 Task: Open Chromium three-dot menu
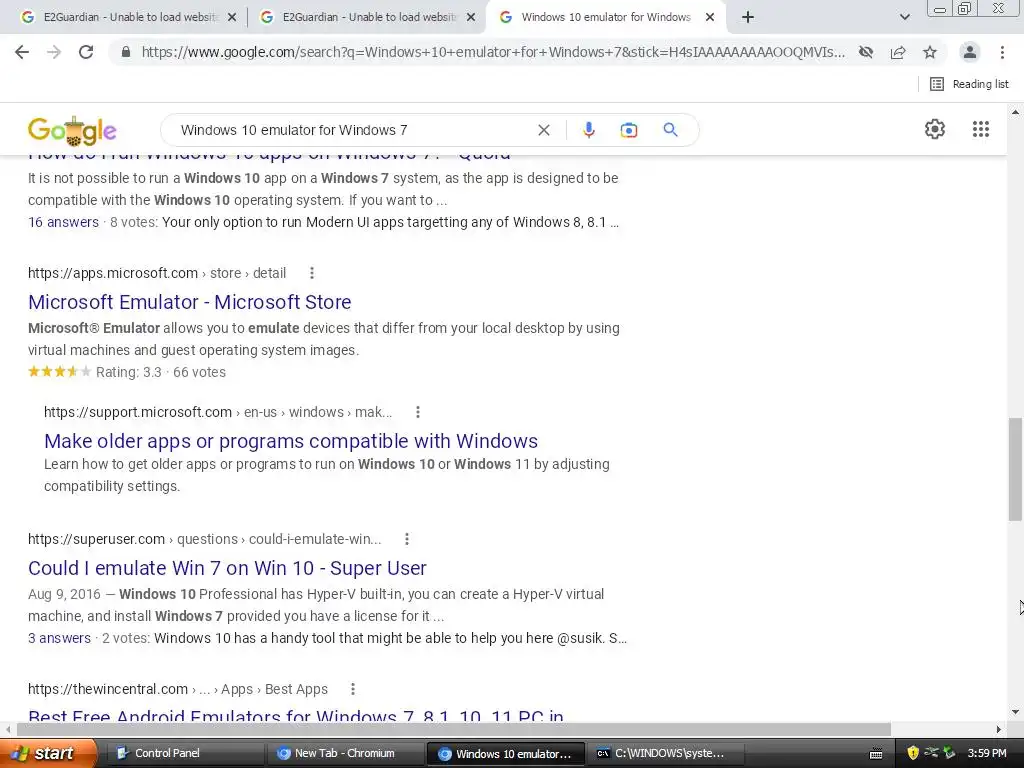point(1002,52)
